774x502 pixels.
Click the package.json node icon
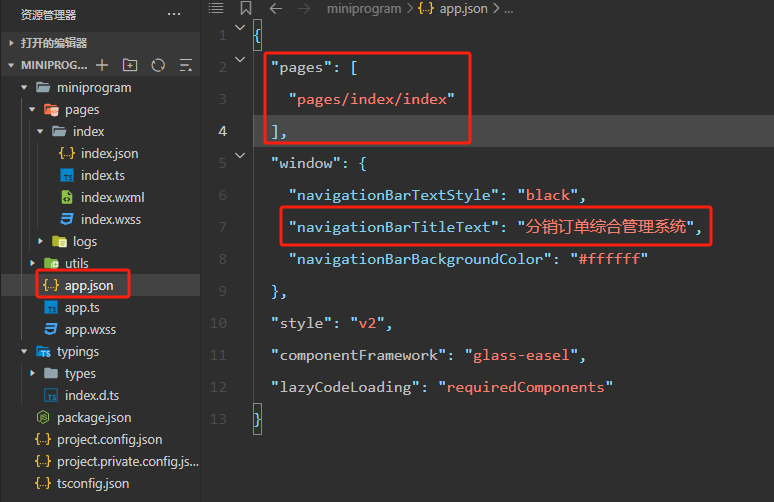click(43, 418)
